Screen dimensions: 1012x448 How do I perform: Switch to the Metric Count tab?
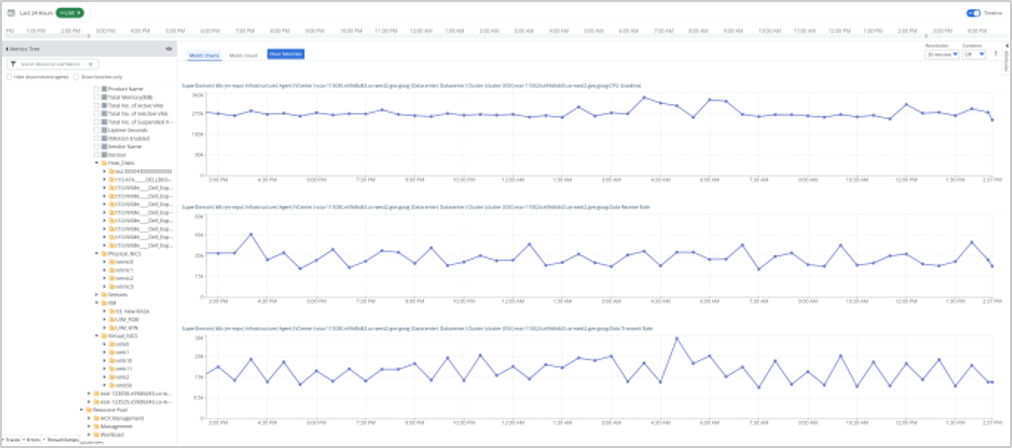(243, 56)
